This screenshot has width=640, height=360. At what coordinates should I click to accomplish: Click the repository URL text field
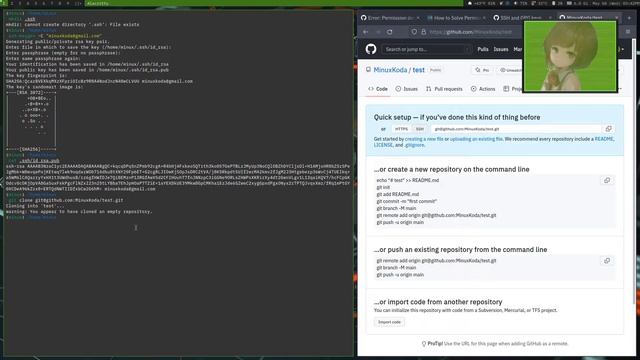point(516,129)
